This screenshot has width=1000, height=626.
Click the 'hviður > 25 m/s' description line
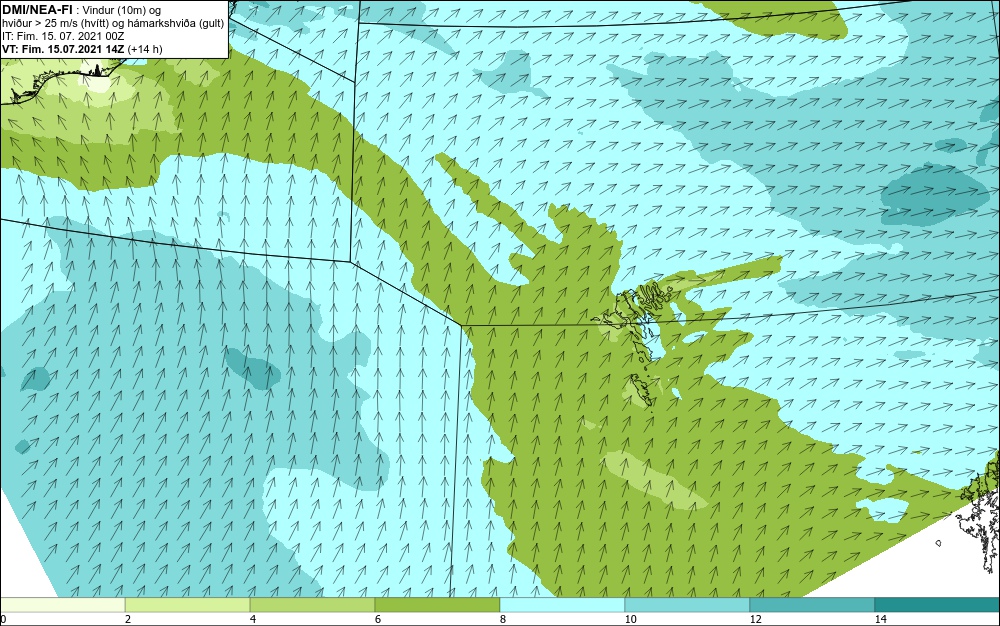point(113,24)
